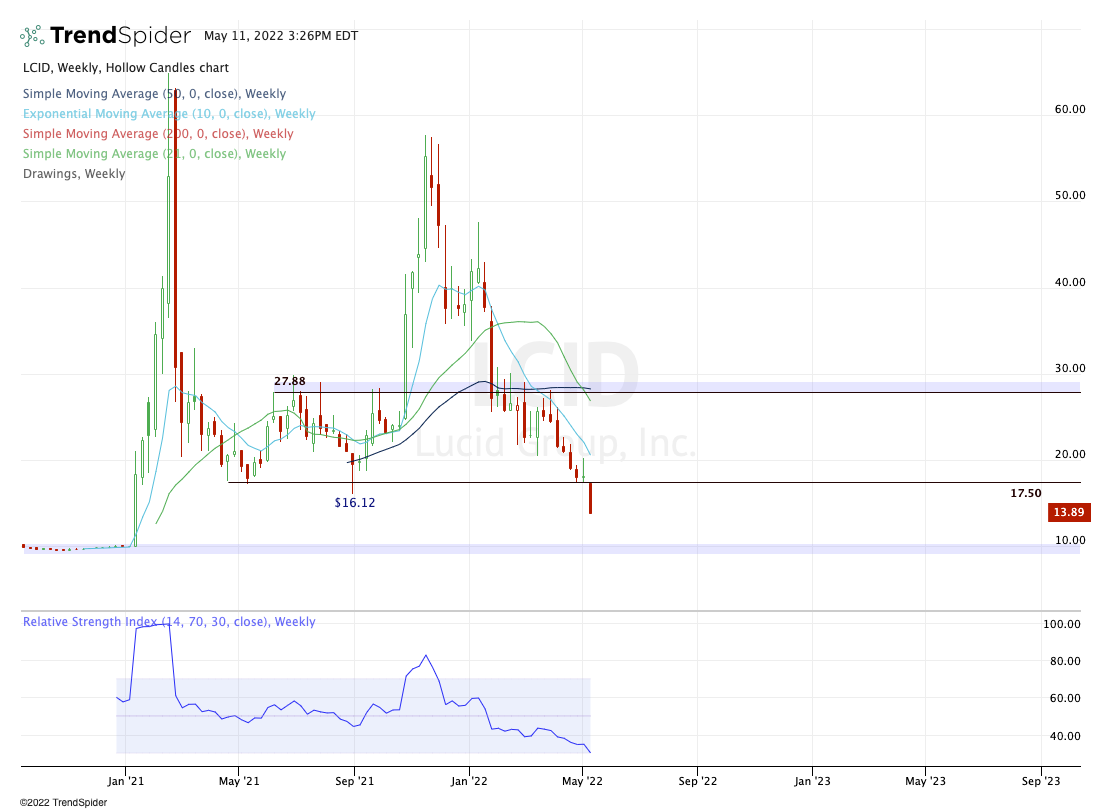The width and height of the screenshot is (1111, 812).
Task: Click the TrendSpider brand name text
Action: point(120,35)
